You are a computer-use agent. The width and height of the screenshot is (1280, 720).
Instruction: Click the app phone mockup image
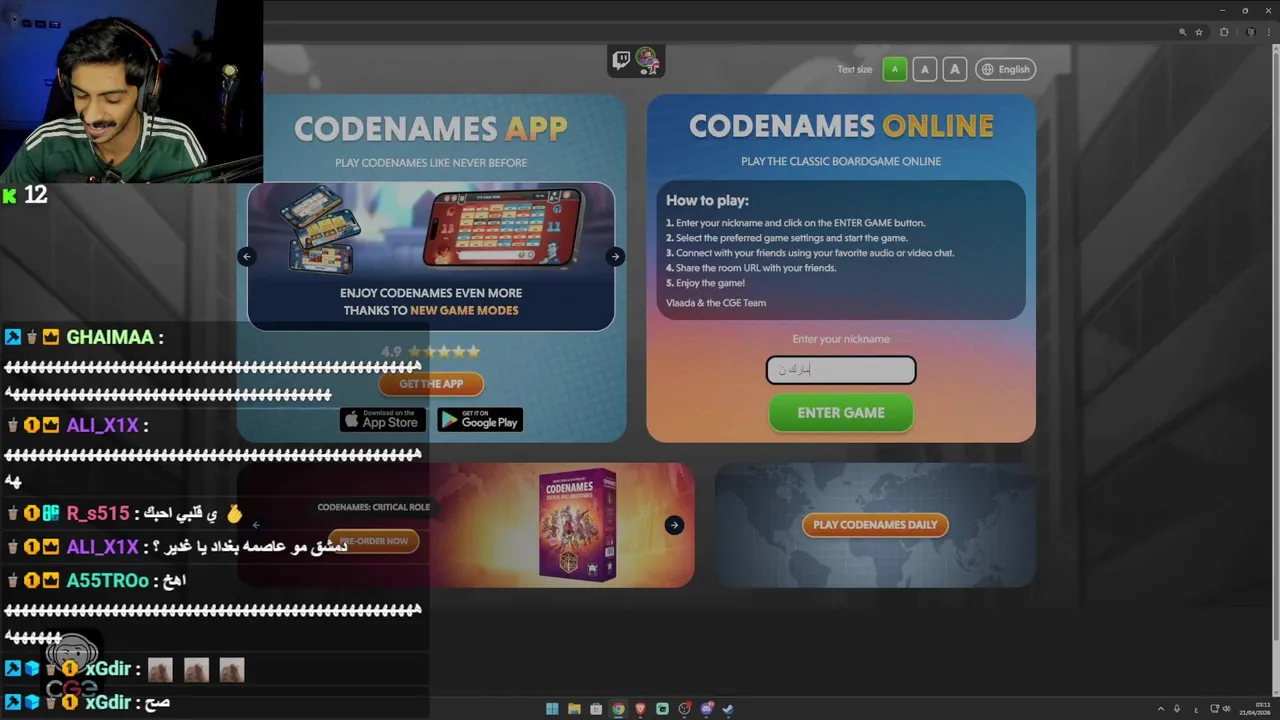[503, 228]
